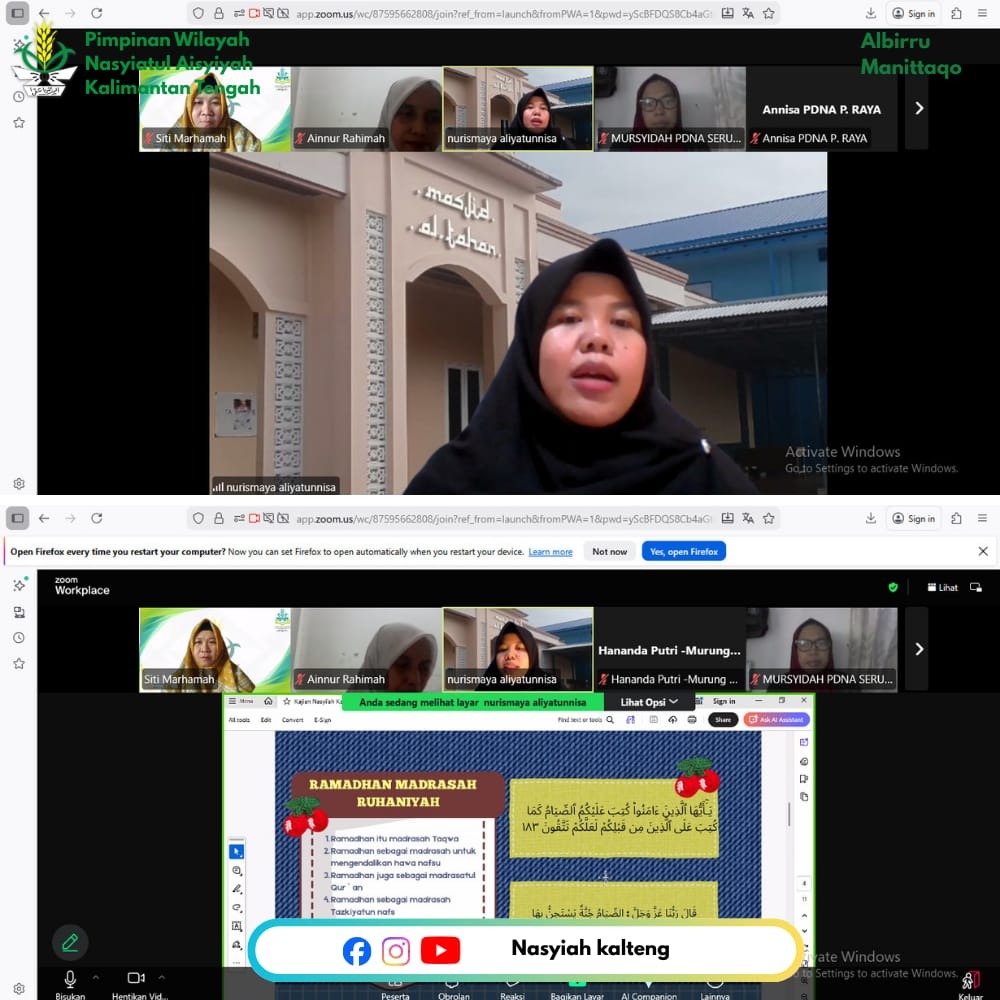Select Hananda Putri participant thumbnail
This screenshot has height=1000, width=1000.
[669, 650]
